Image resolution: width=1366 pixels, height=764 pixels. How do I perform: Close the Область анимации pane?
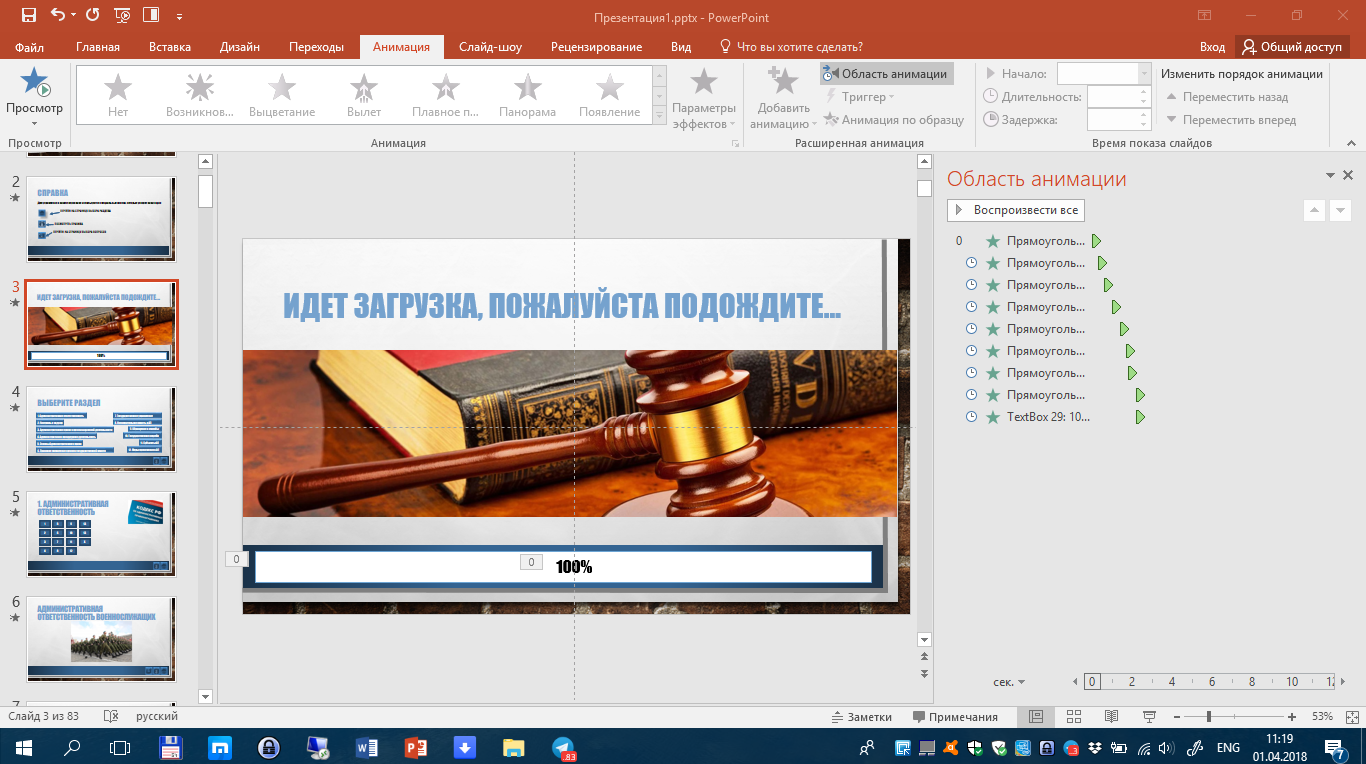coord(1348,175)
